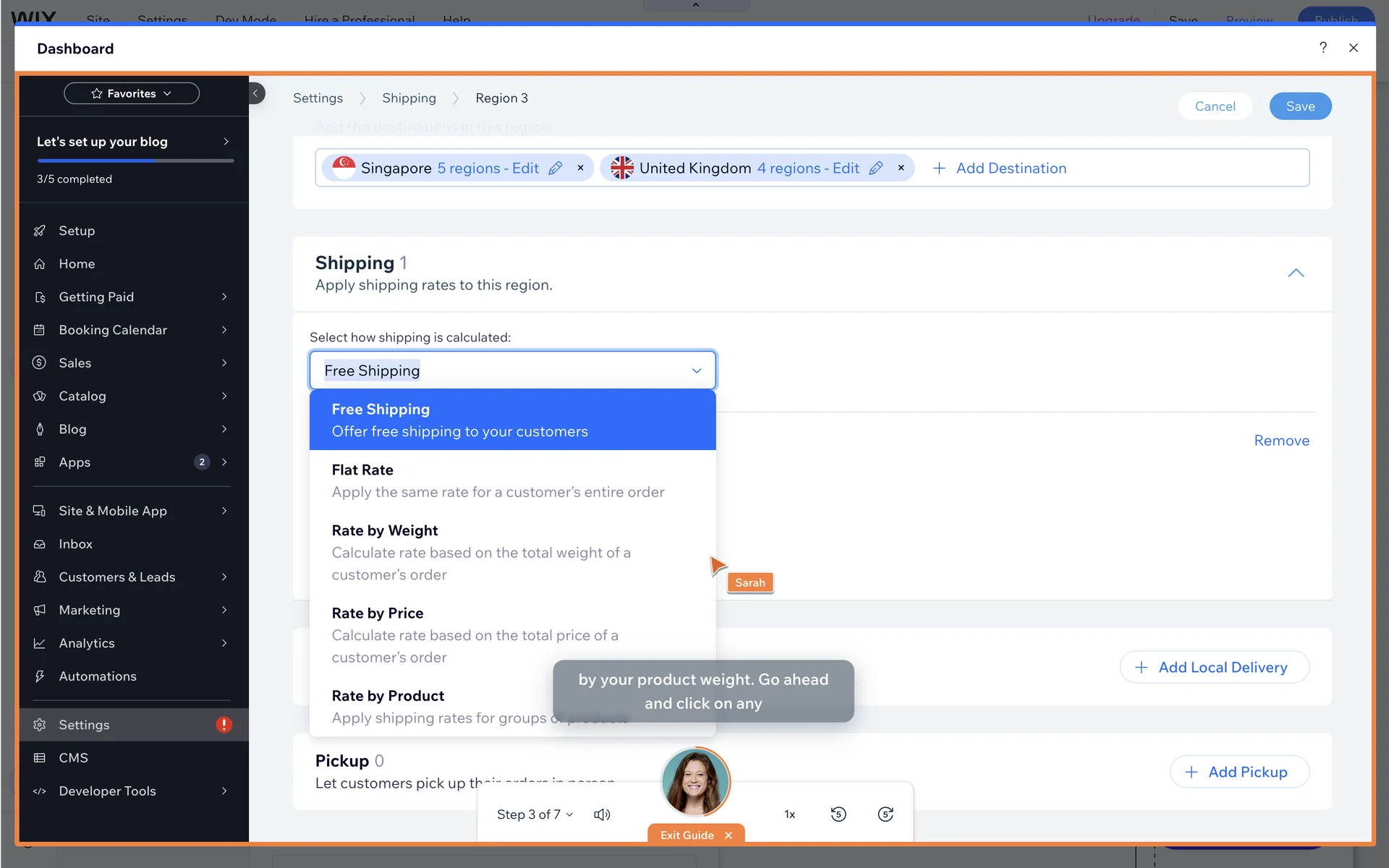This screenshot has height=868, width=1389.
Task: Click the Settings alert badge icon
Action: (x=224, y=725)
